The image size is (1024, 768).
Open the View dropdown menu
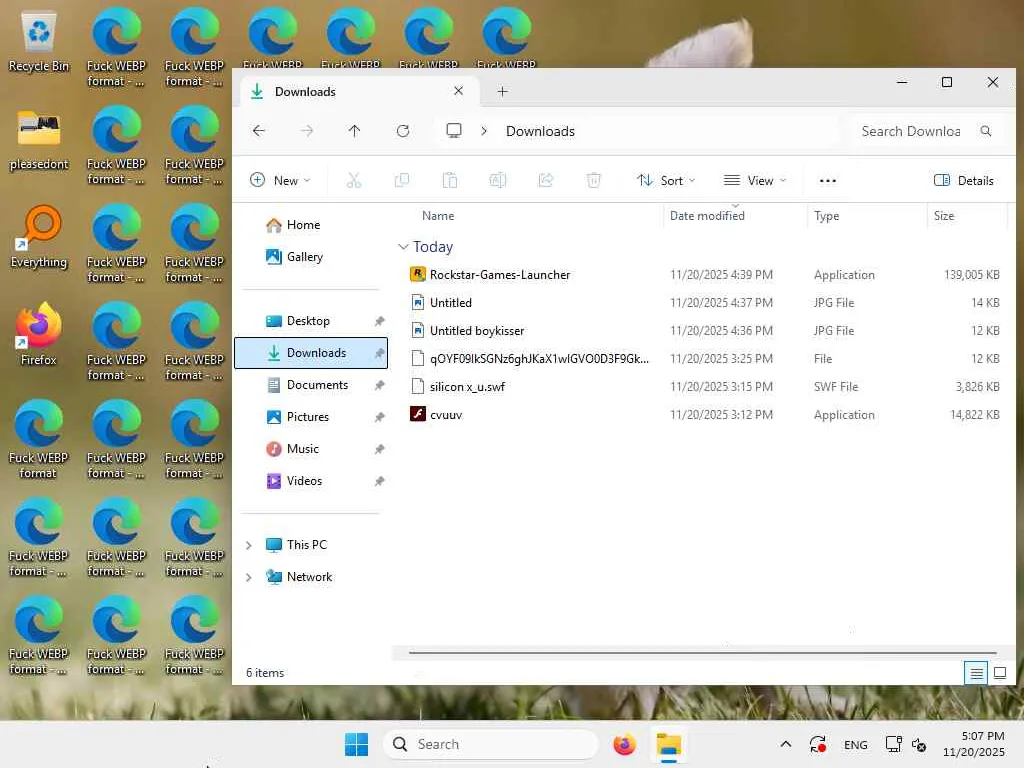[755, 180]
